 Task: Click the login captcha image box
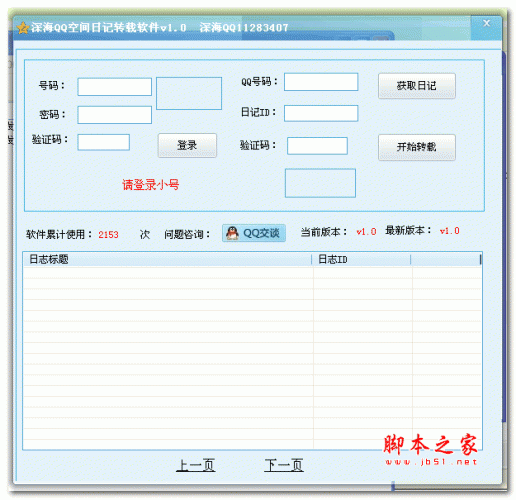pos(189,93)
